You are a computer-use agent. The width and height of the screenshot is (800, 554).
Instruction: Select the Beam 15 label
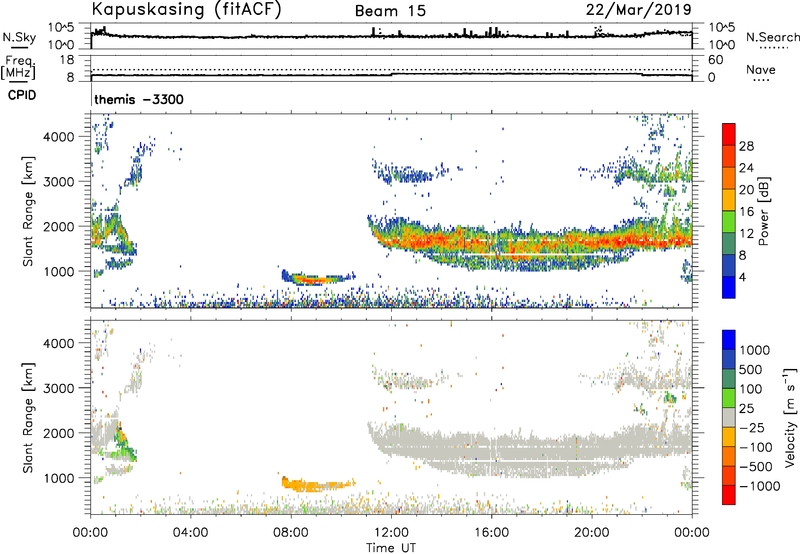tap(390, 11)
